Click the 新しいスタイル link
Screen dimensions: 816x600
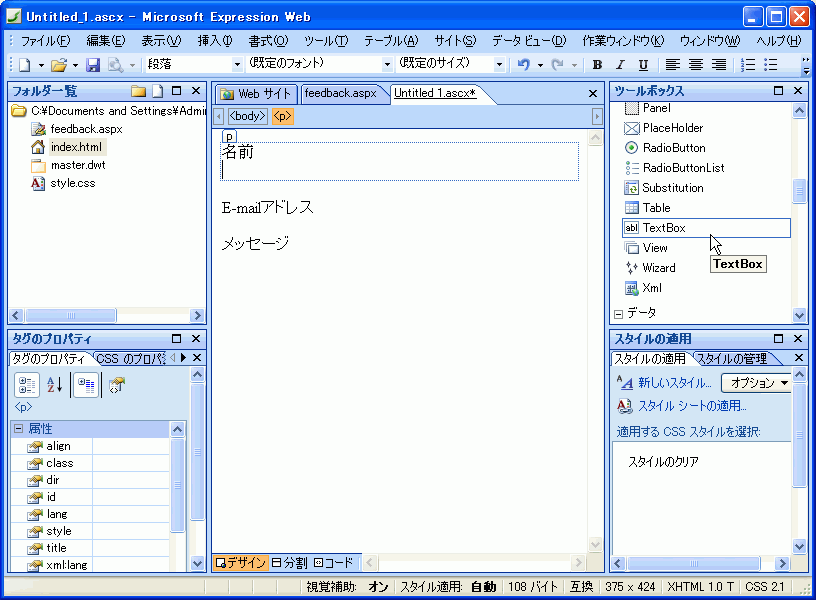click(x=674, y=383)
